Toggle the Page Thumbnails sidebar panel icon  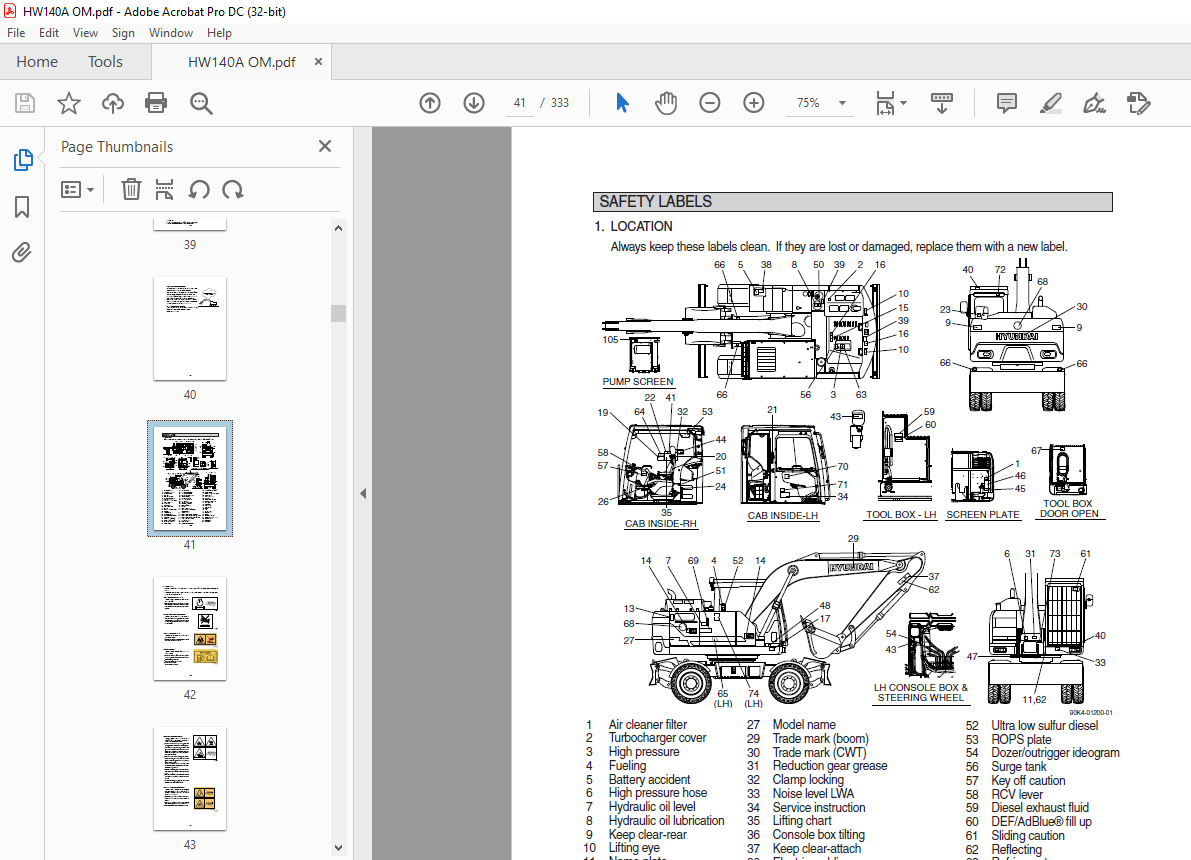(22, 160)
